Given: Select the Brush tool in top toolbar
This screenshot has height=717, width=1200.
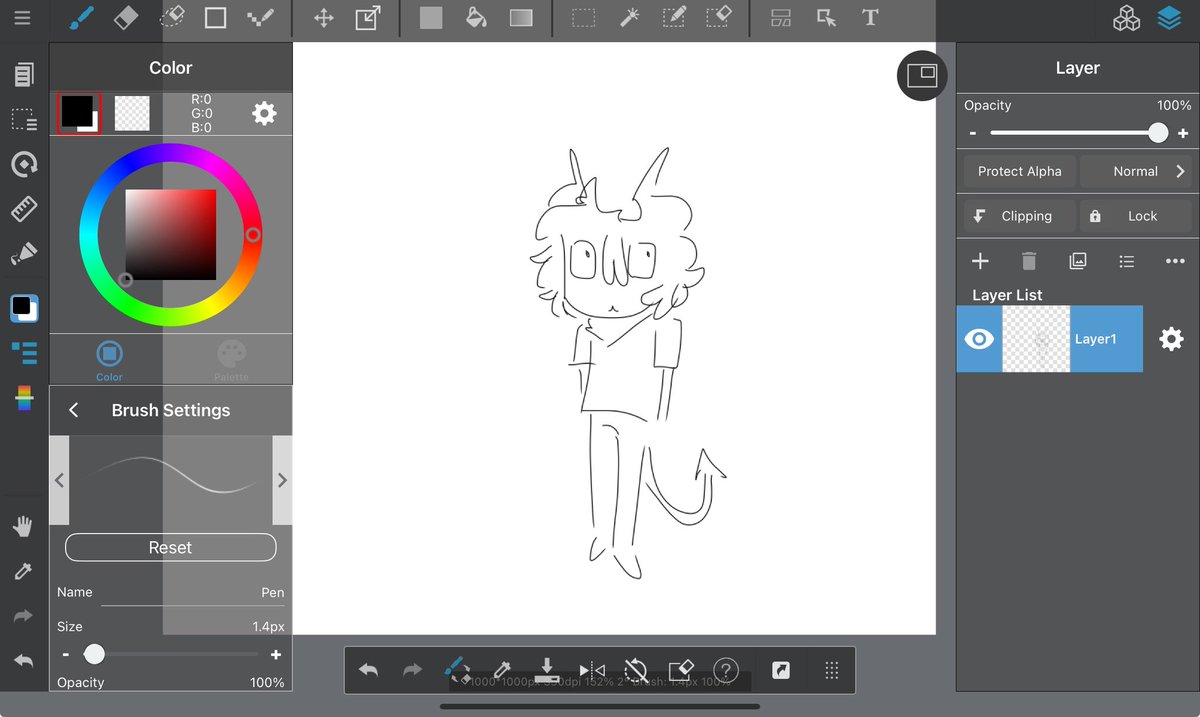Looking at the screenshot, I should pyautogui.click(x=81, y=17).
